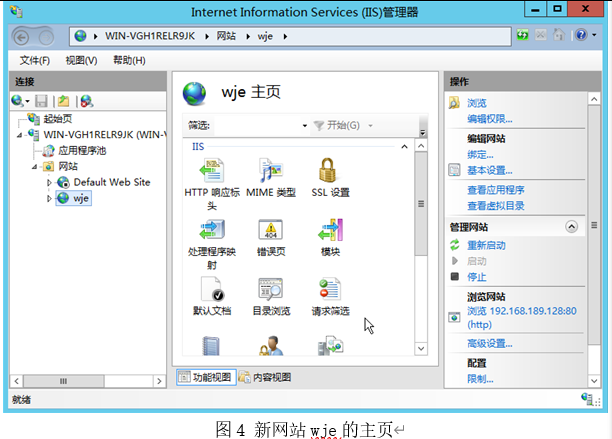The width and height of the screenshot is (612, 439).
Task: Open the help dropdown arrow
Action: [594, 35]
